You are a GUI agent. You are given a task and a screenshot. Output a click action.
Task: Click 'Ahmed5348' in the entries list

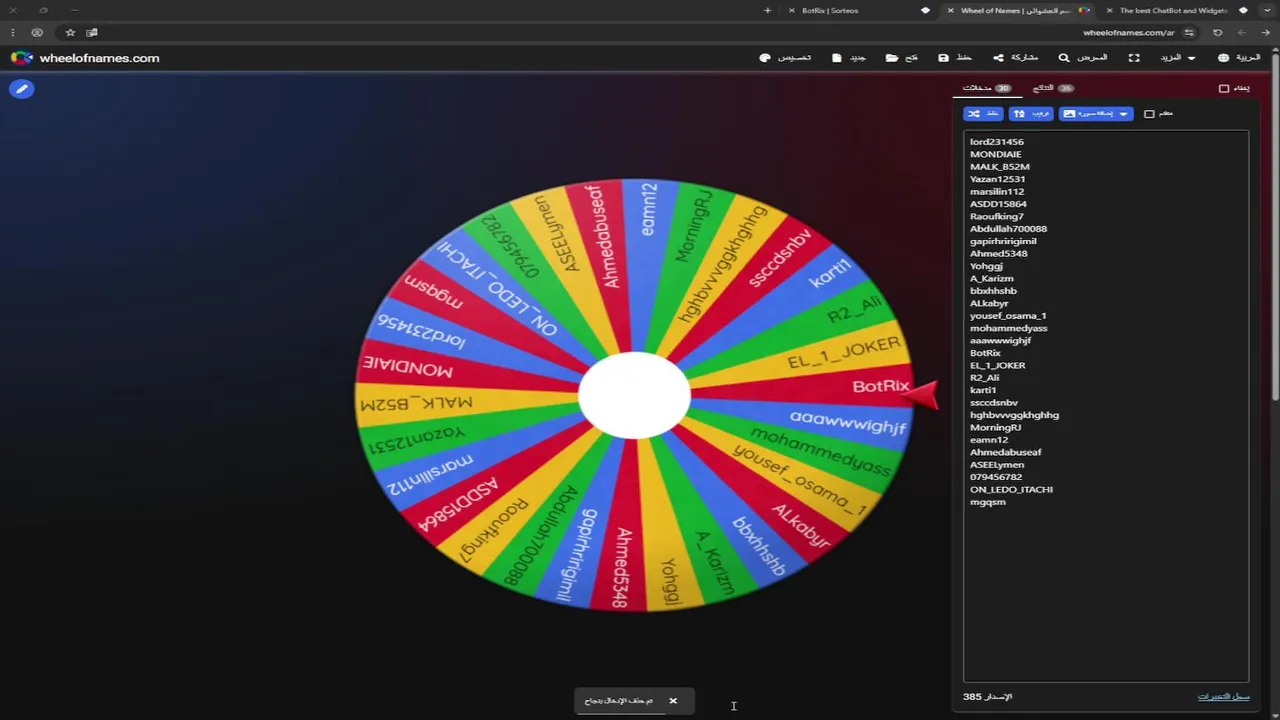[998, 254]
